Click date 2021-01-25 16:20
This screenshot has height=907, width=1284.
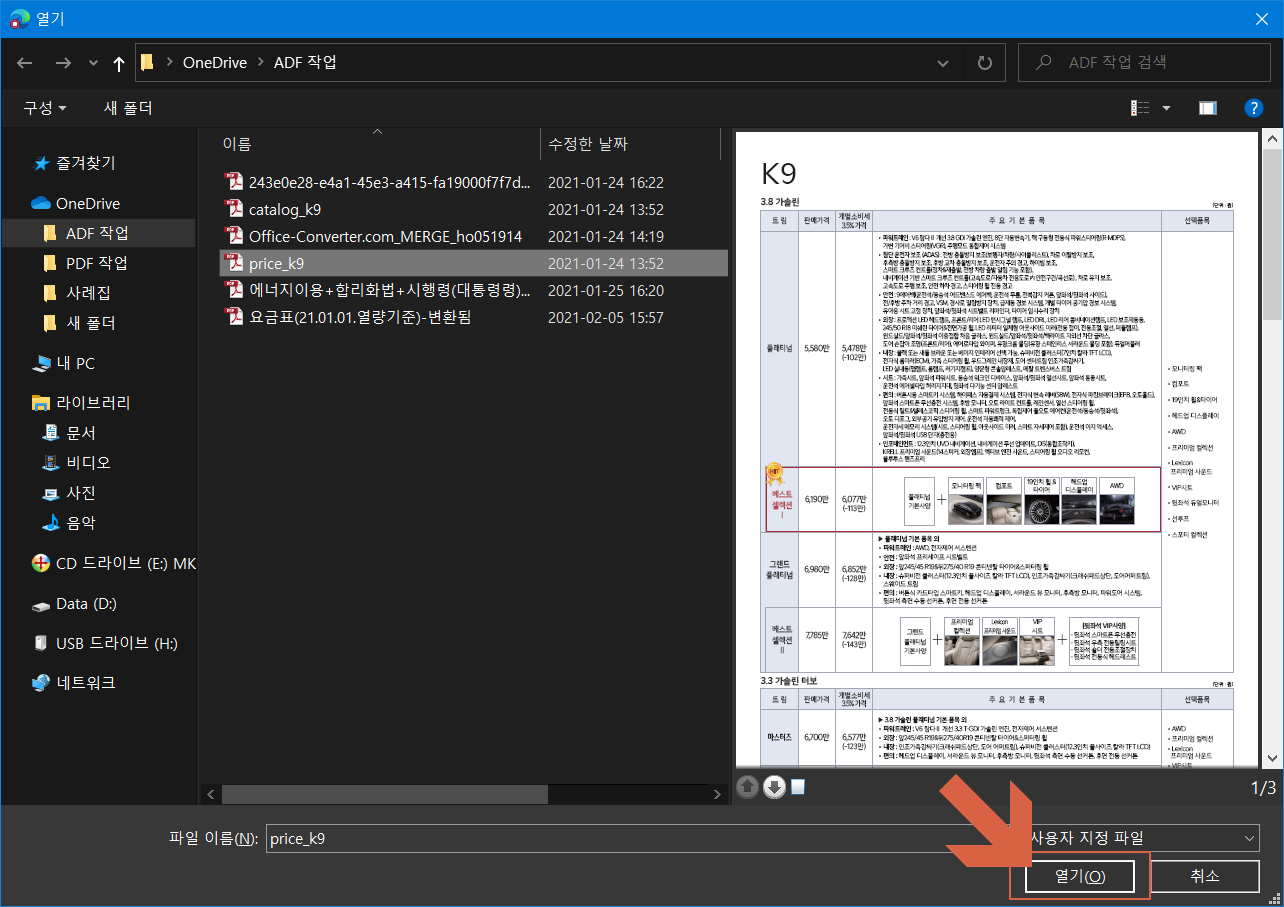(606, 291)
